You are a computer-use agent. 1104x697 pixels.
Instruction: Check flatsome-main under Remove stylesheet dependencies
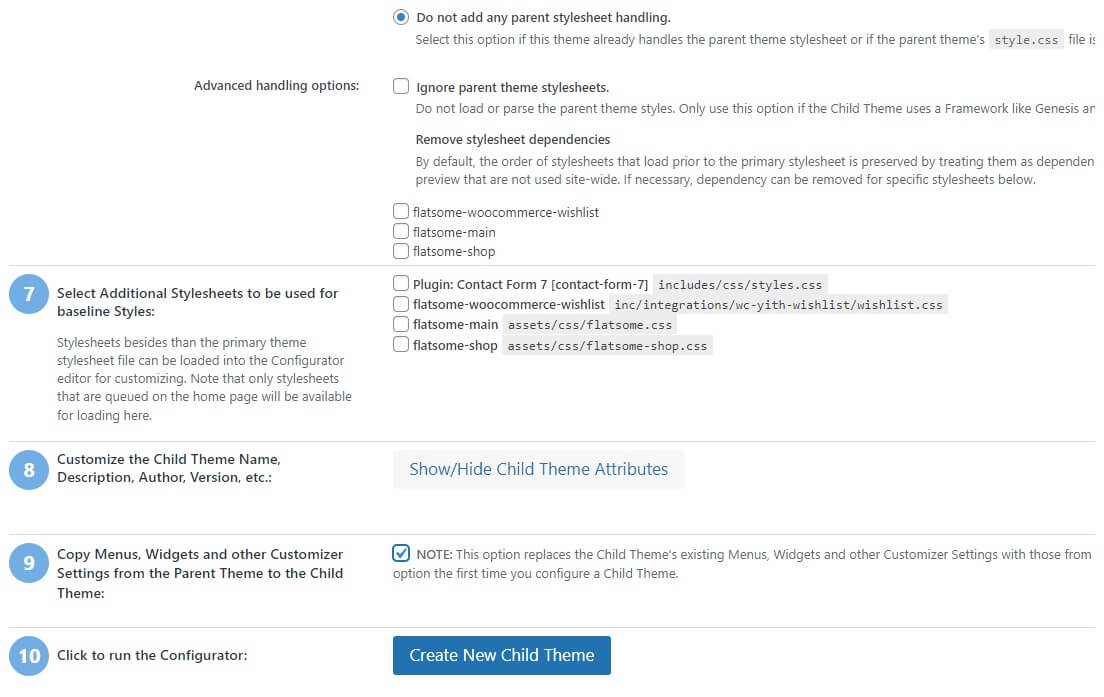point(399,230)
